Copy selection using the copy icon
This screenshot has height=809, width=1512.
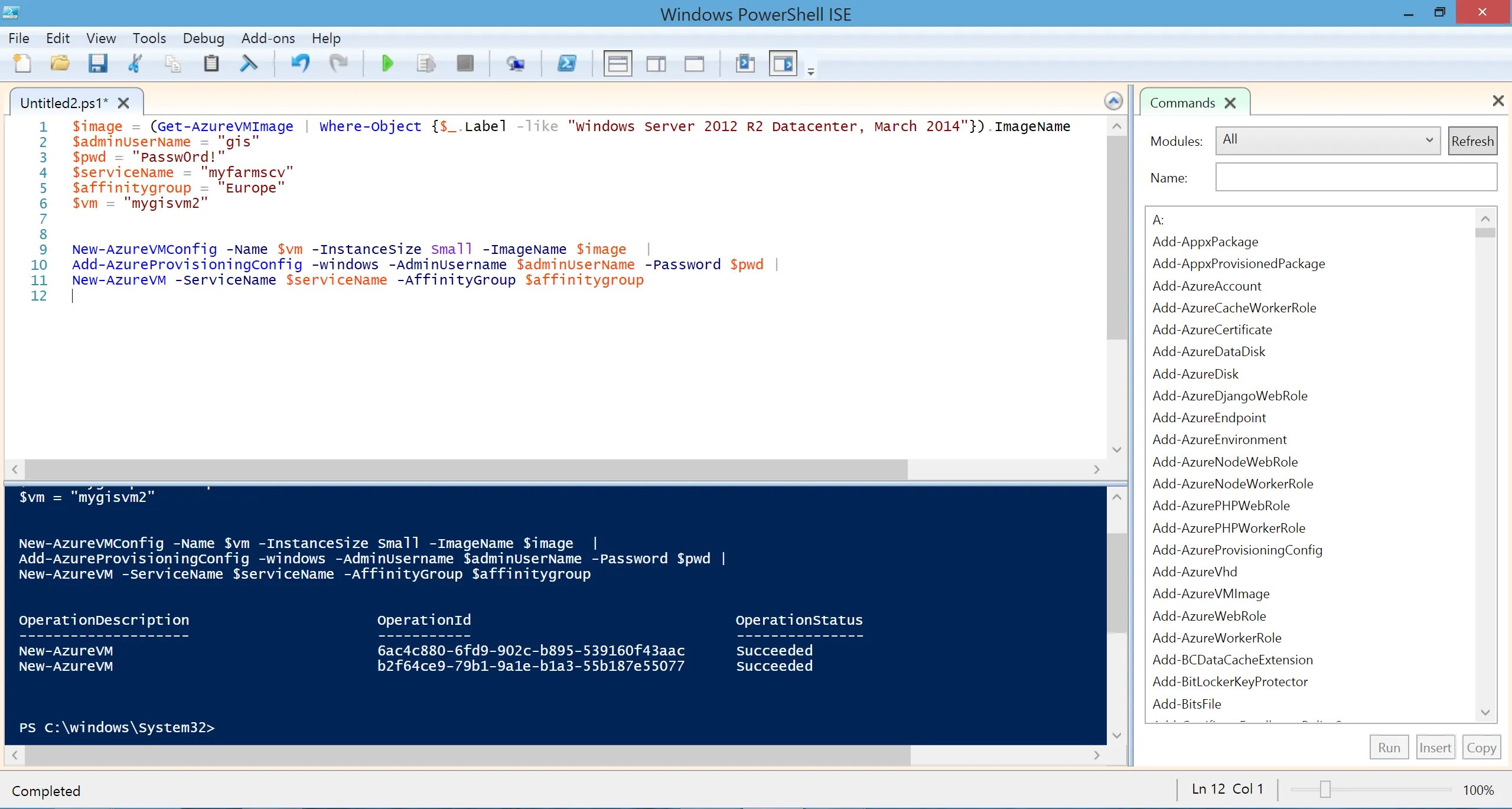pyautogui.click(x=172, y=63)
